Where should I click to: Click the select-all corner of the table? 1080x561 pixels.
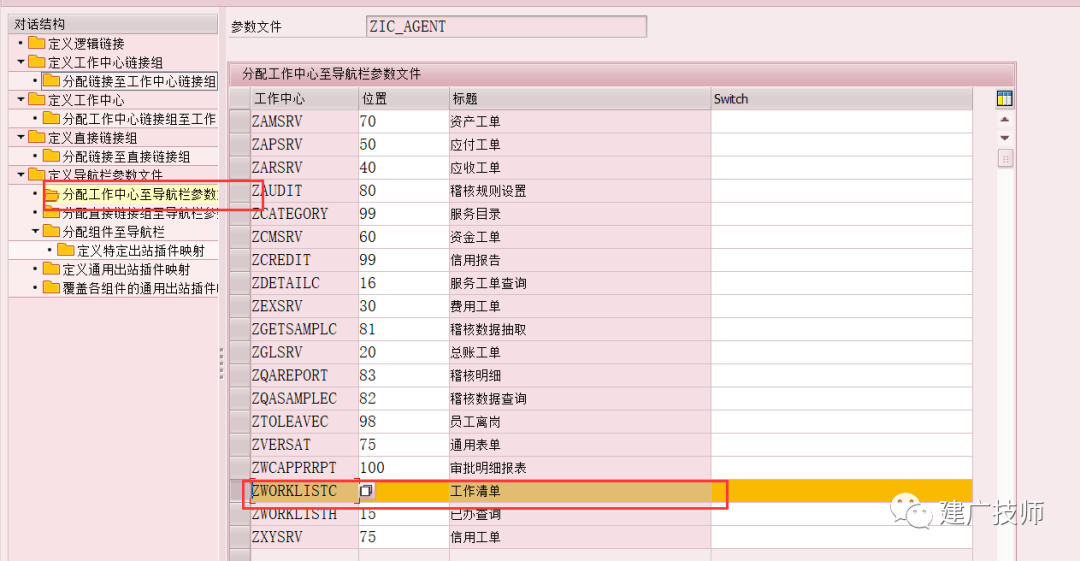(x=240, y=99)
